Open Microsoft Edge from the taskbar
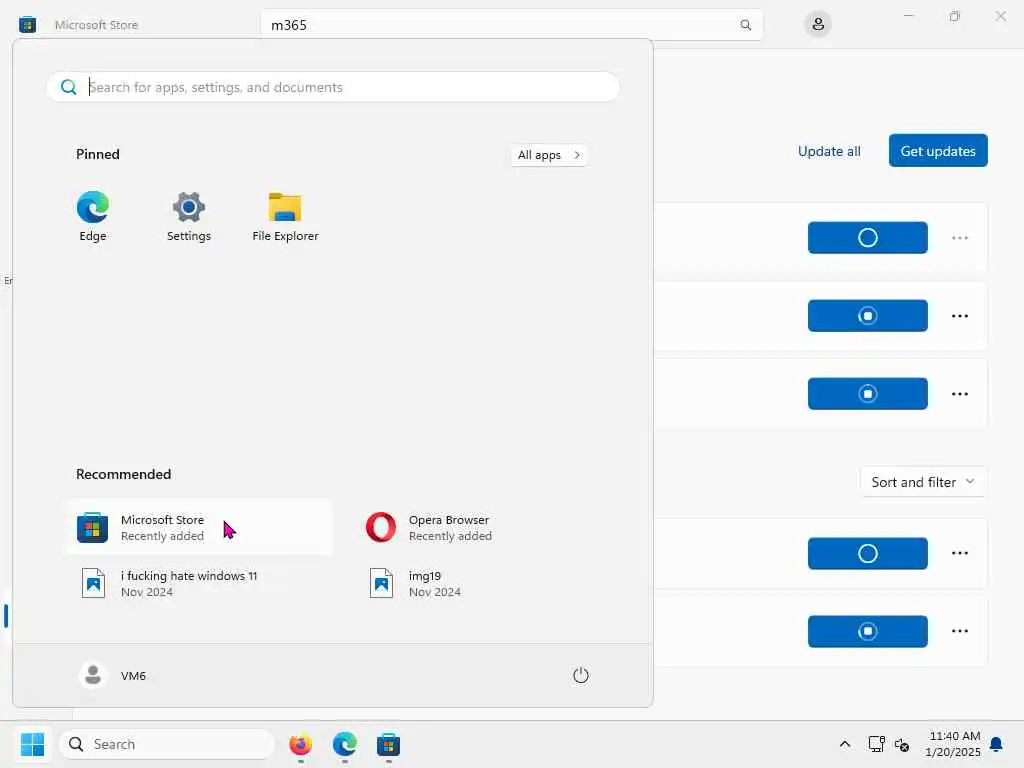Viewport: 1024px width, 768px height. click(344, 744)
